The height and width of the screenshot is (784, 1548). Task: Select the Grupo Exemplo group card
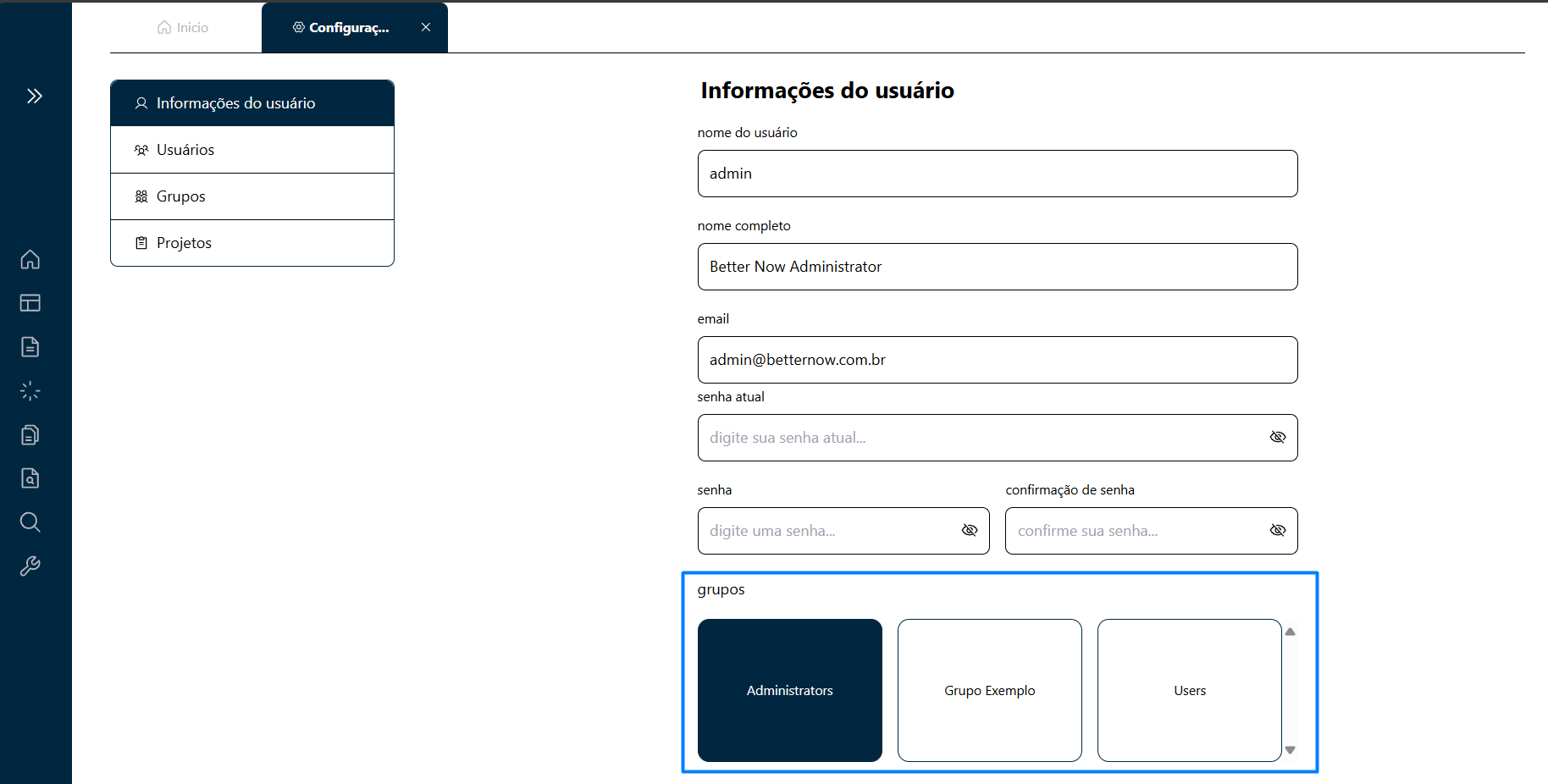tap(989, 690)
